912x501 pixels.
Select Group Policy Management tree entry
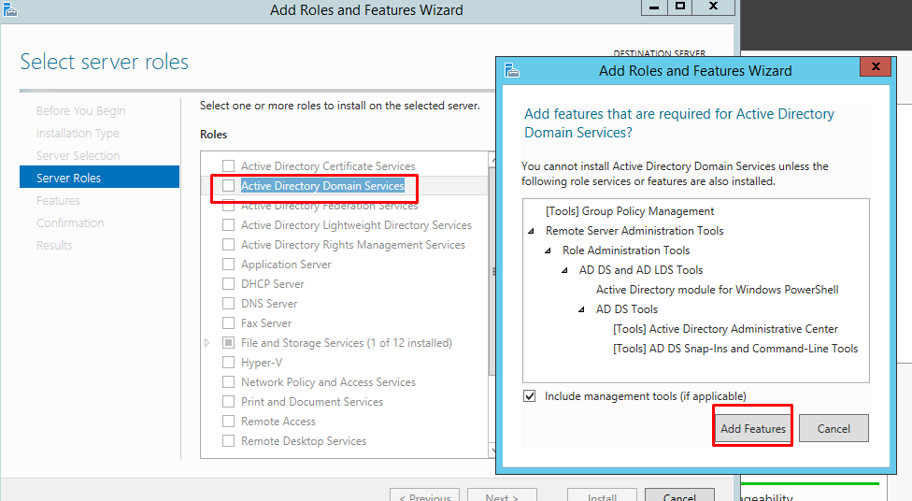pos(630,211)
